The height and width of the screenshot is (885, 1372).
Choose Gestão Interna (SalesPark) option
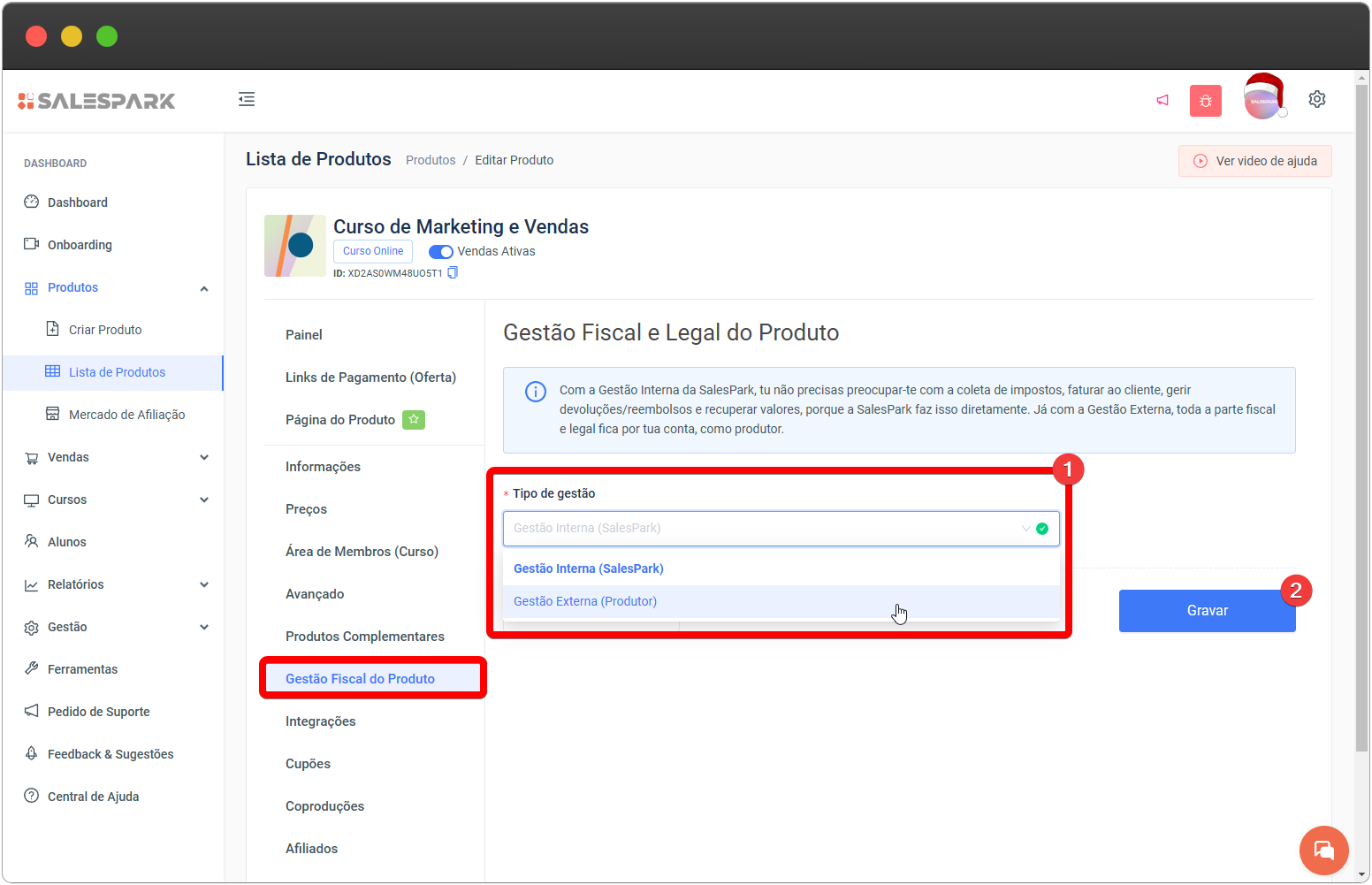point(588,568)
